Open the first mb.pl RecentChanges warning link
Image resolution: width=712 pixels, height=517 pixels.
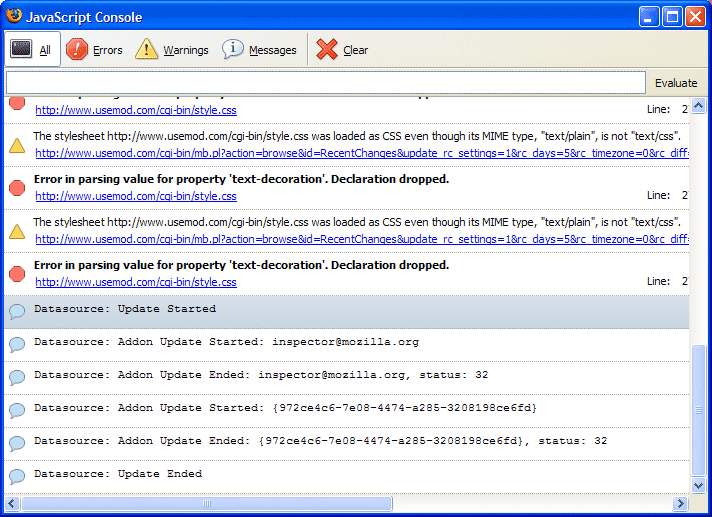[x=360, y=153]
